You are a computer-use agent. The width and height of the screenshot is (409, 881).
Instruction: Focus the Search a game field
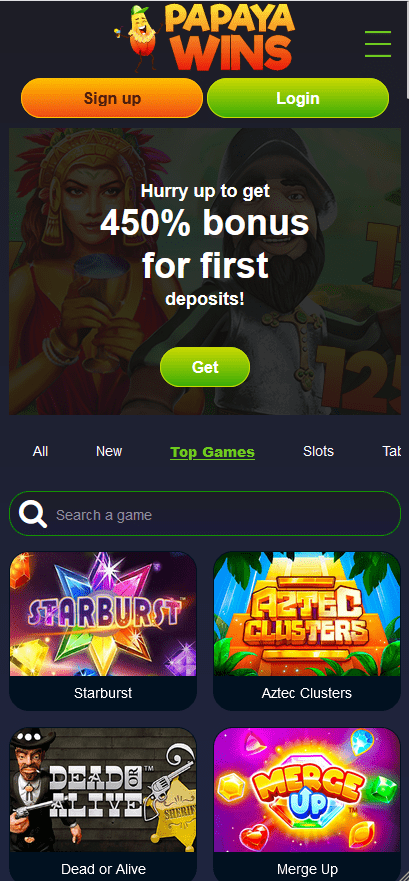pyautogui.click(x=204, y=515)
